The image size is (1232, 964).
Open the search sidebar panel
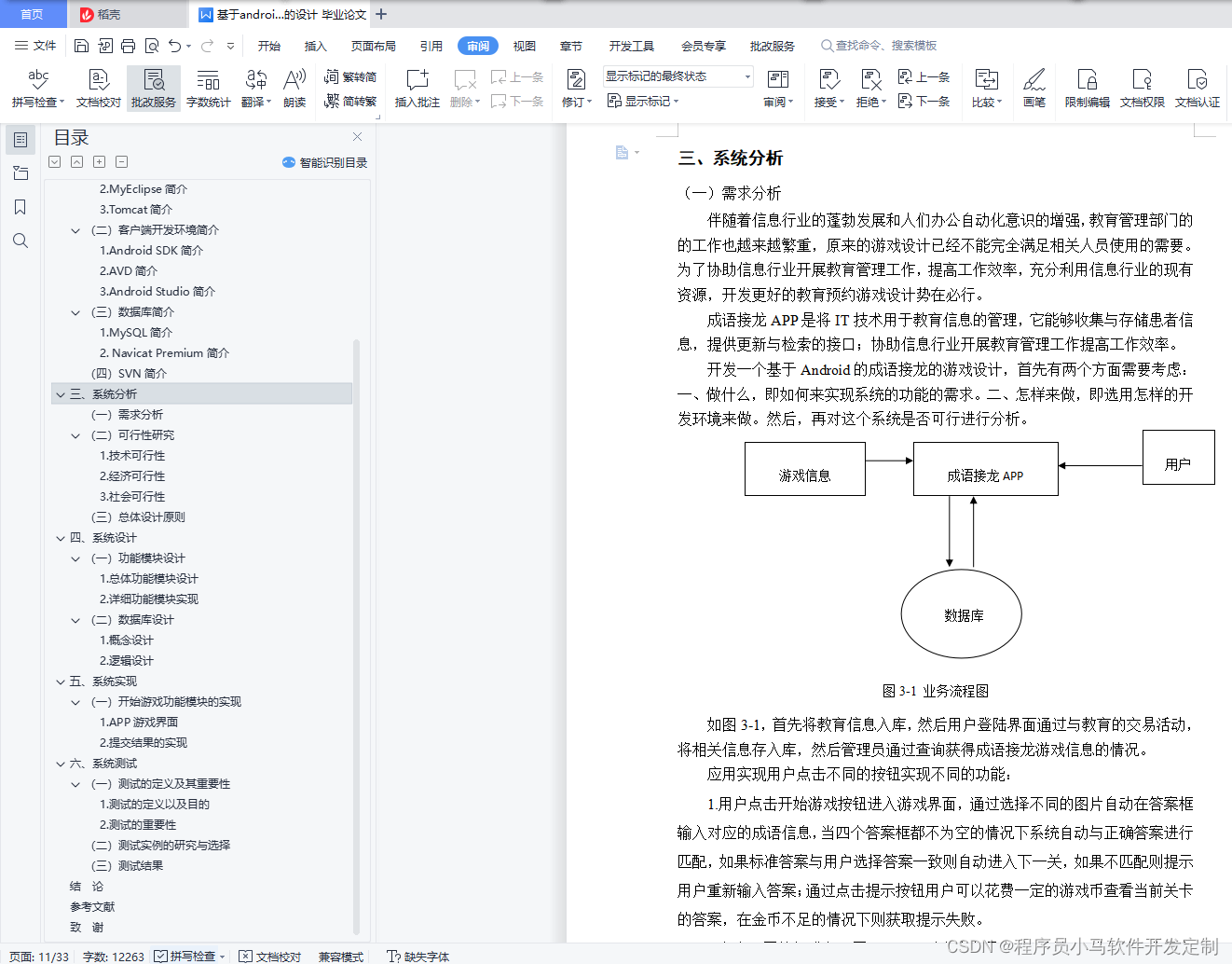[x=21, y=241]
